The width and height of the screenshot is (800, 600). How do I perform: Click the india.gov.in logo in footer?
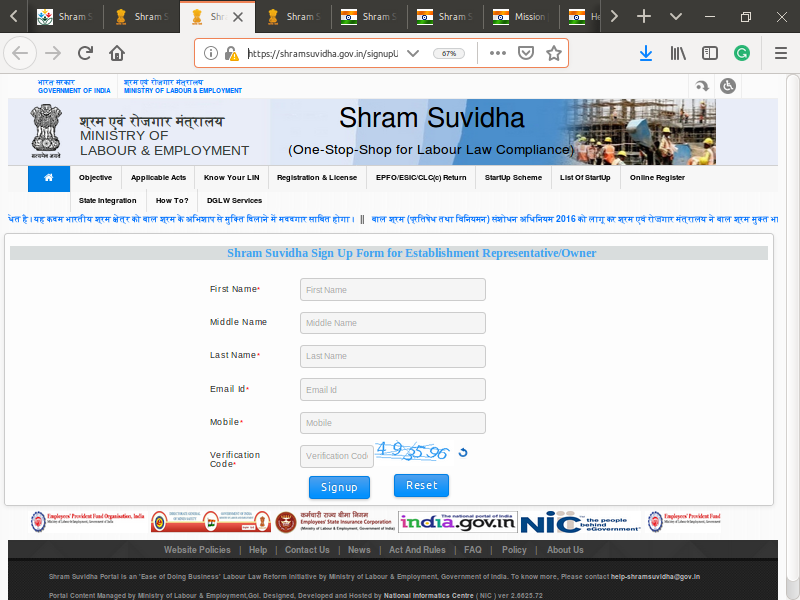click(x=457, y=521)
